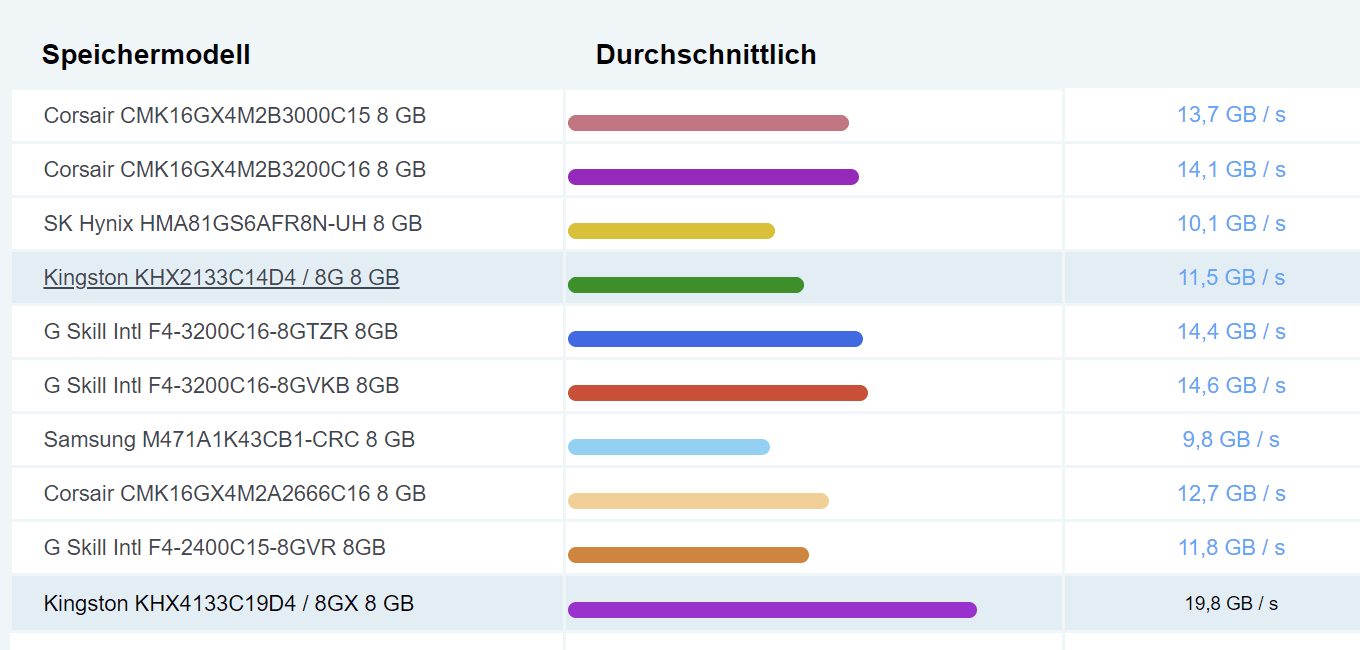Click the 9,8 GB / s value

pyautogui.click(x=1231, y=439)
